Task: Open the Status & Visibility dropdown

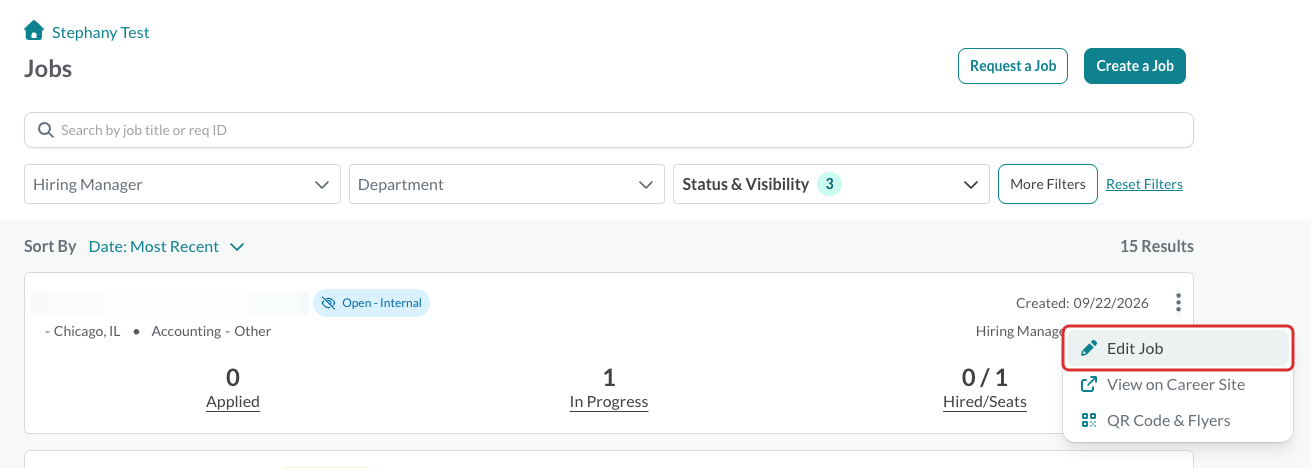Action: [831, 184]
